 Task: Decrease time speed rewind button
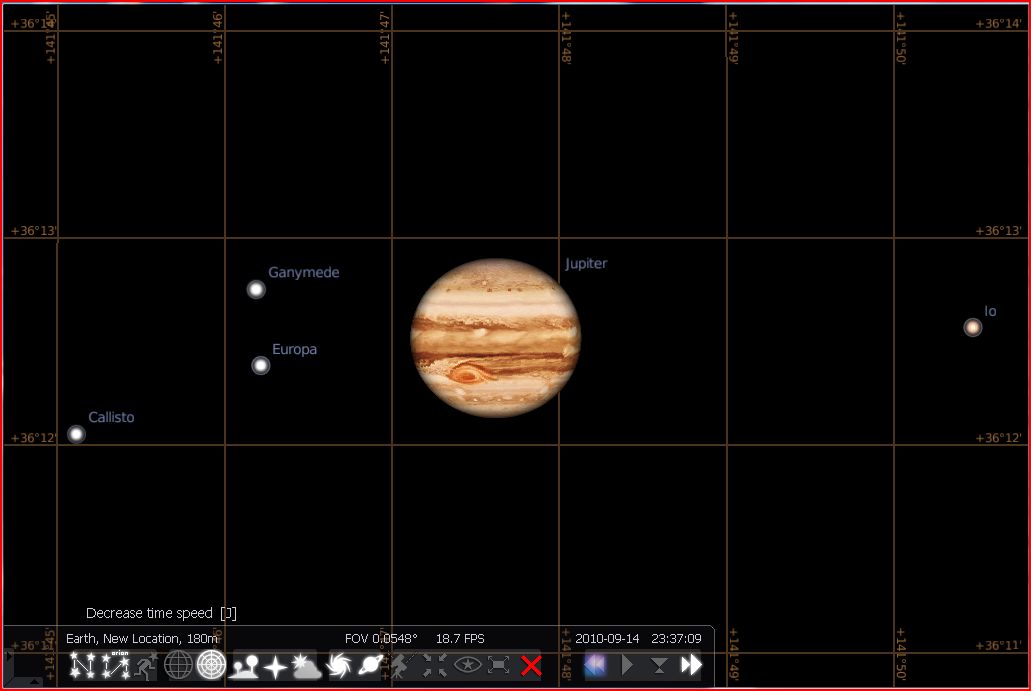595,665
